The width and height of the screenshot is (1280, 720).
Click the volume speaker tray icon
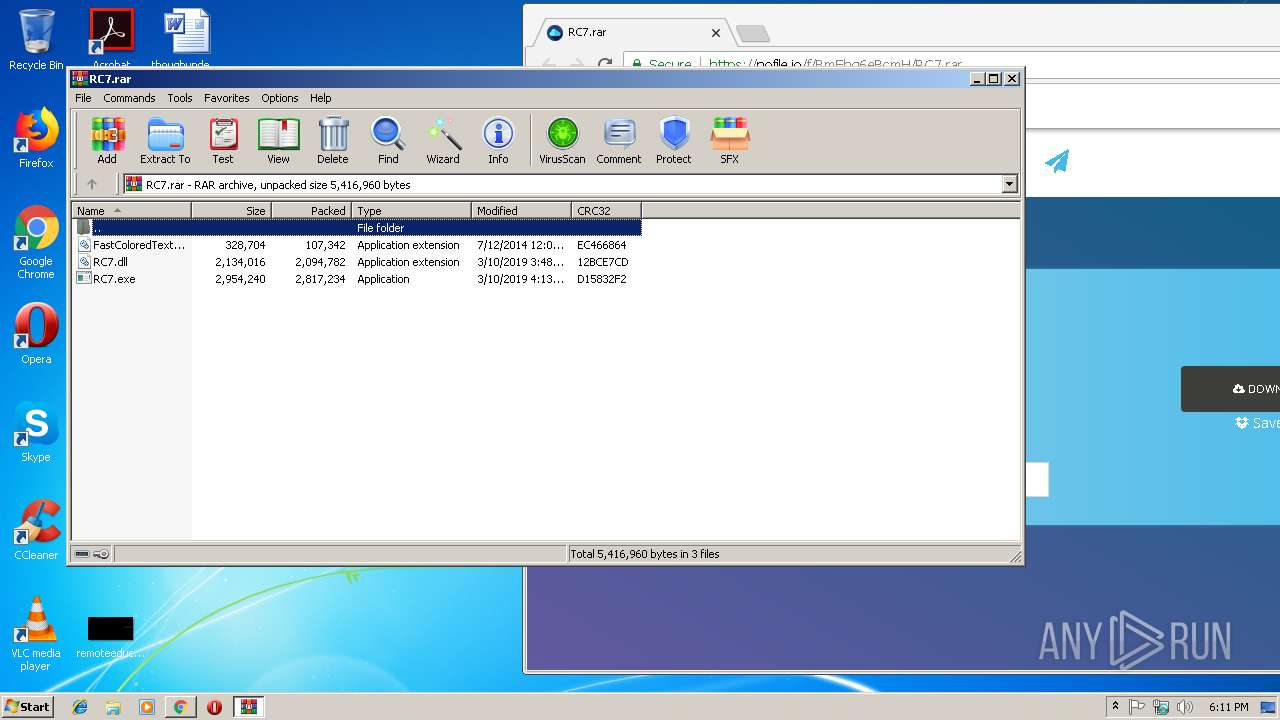tap(1185, 707)
